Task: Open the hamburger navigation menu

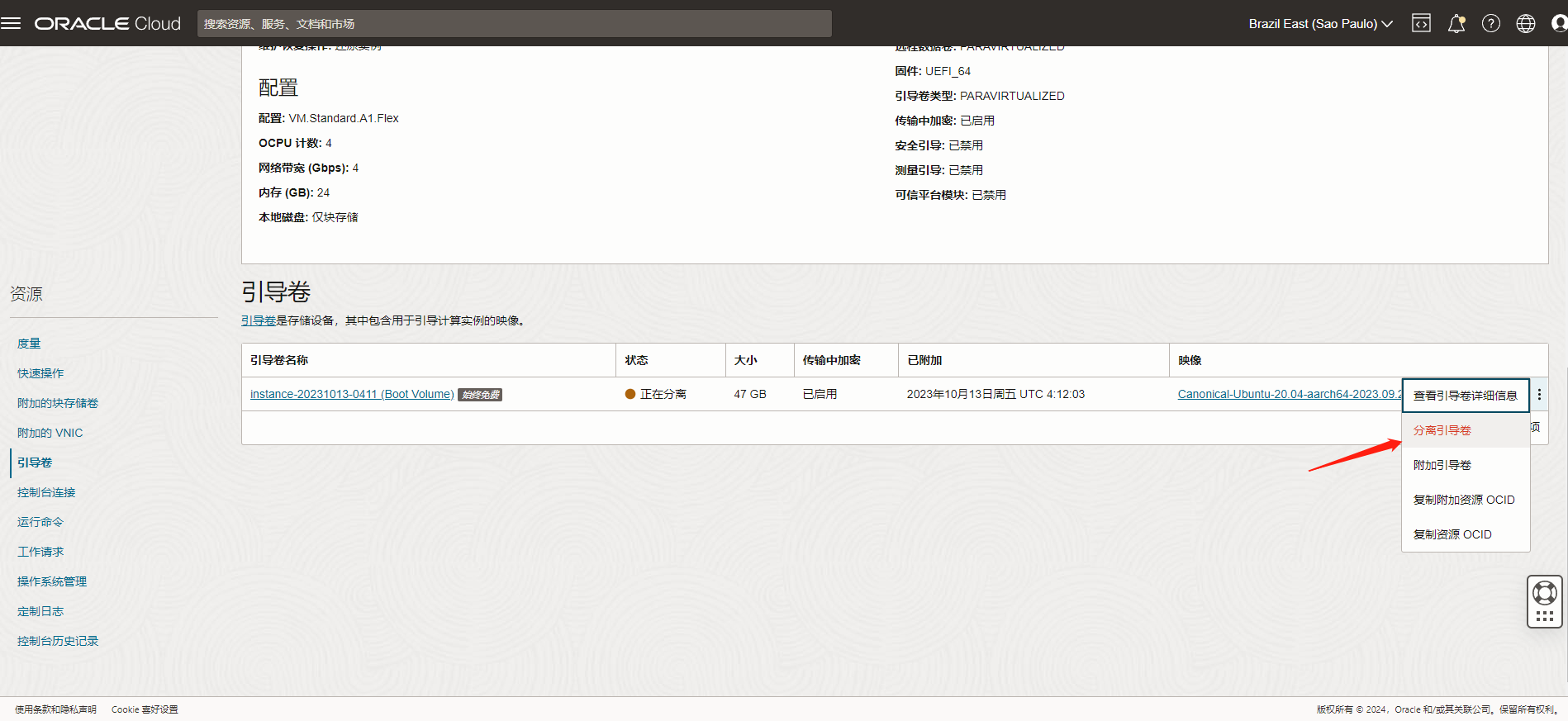Action: click(x=11, y=23)
